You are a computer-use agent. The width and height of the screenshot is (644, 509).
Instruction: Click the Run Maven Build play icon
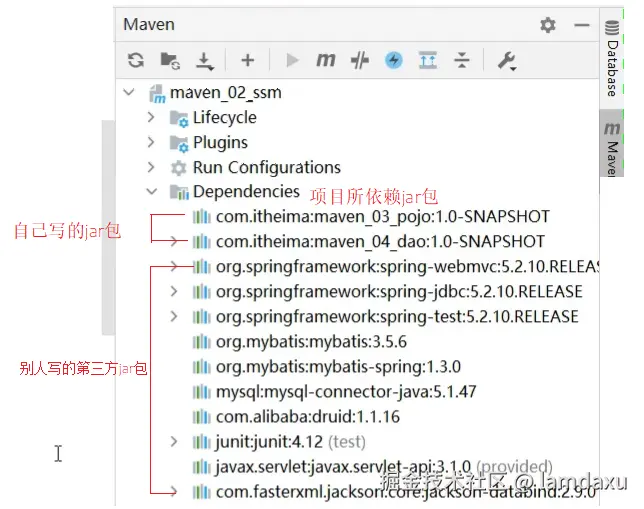[x=292, y=60]
